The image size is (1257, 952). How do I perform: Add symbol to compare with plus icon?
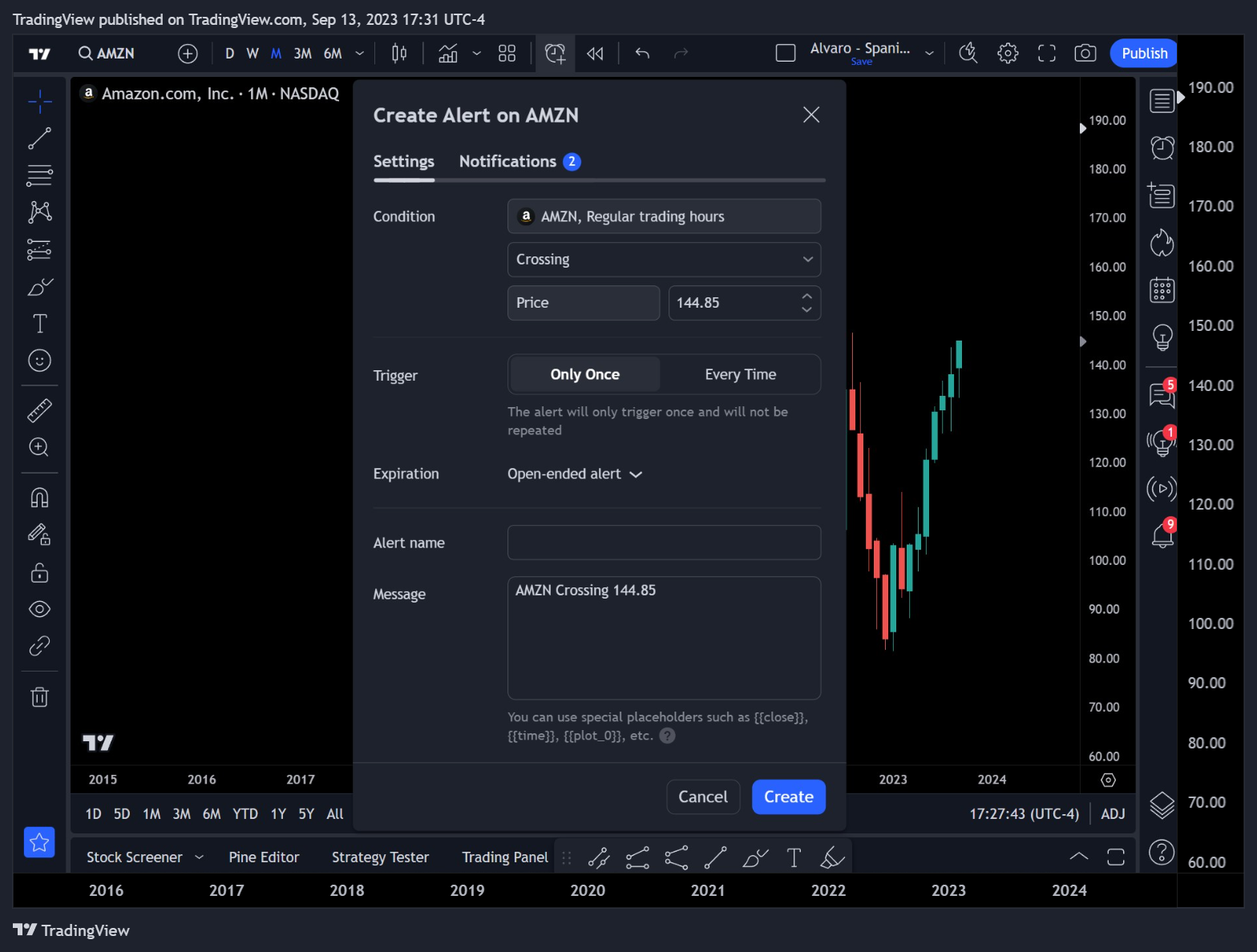pyautogui.click(x=188, y=54)
